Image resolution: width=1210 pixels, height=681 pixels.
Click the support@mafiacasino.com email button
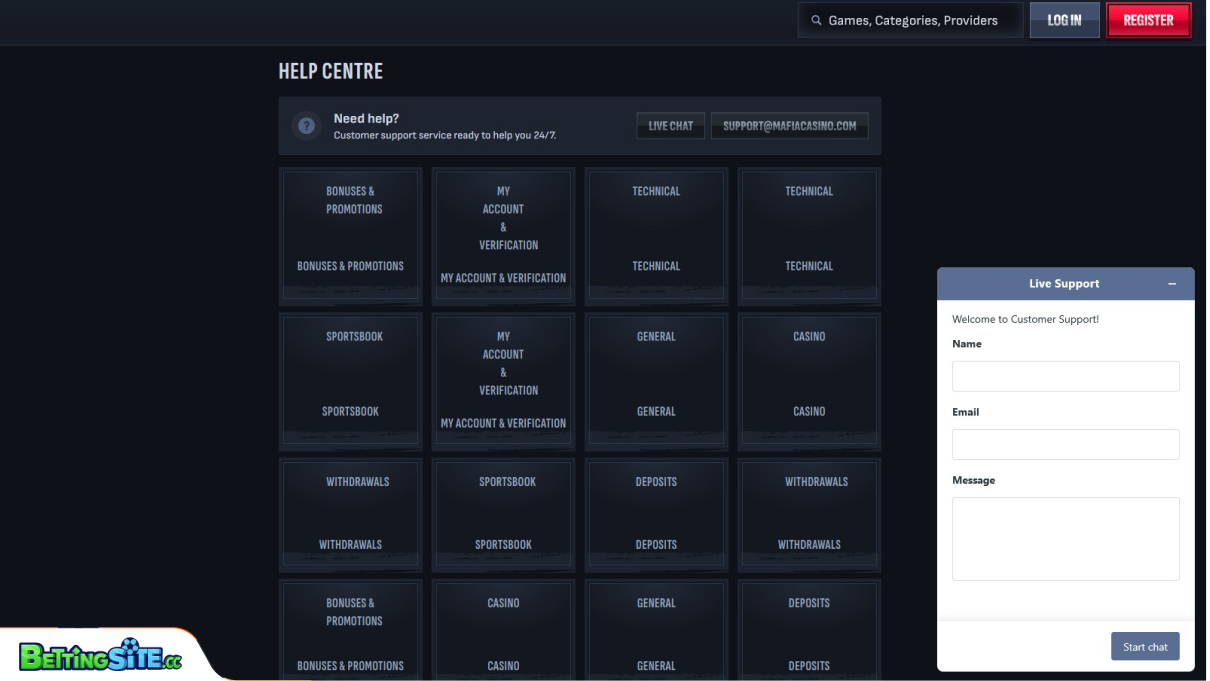click(789, 126)
